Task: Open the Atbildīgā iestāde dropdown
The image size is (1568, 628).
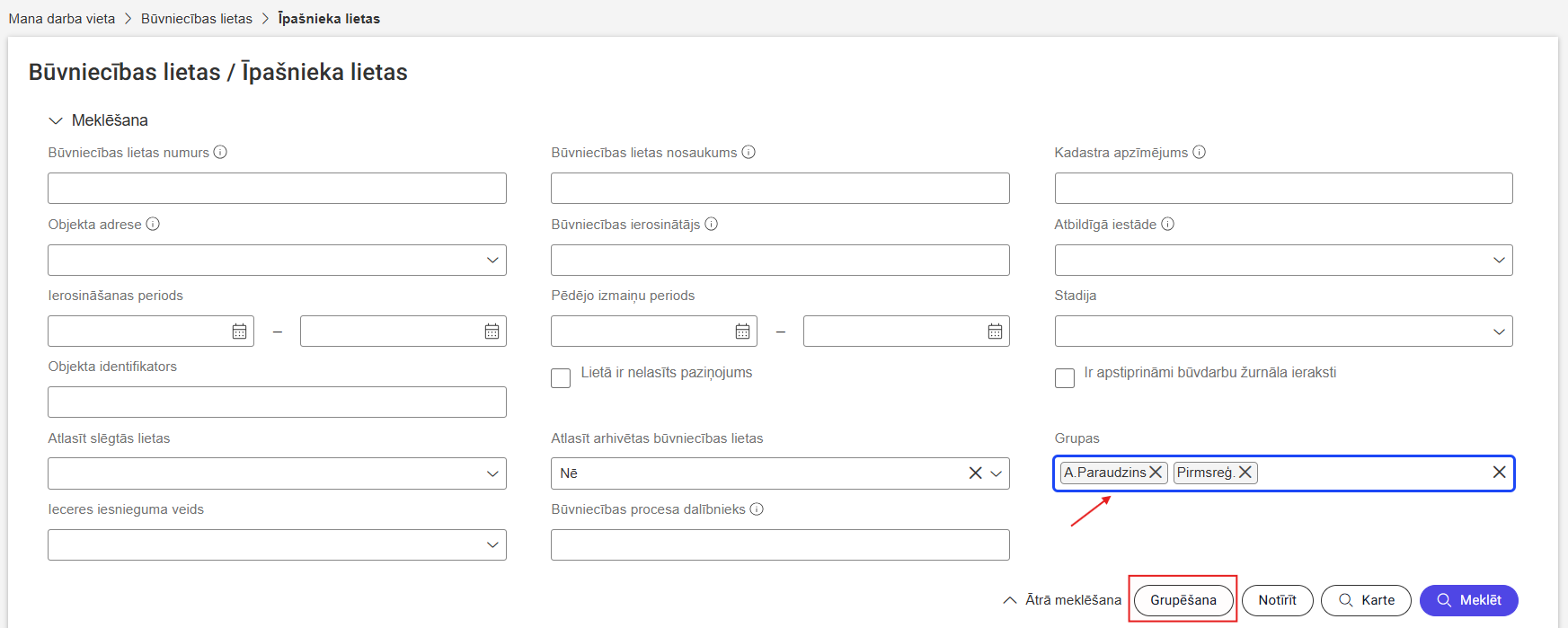Action: point(1499,261)
